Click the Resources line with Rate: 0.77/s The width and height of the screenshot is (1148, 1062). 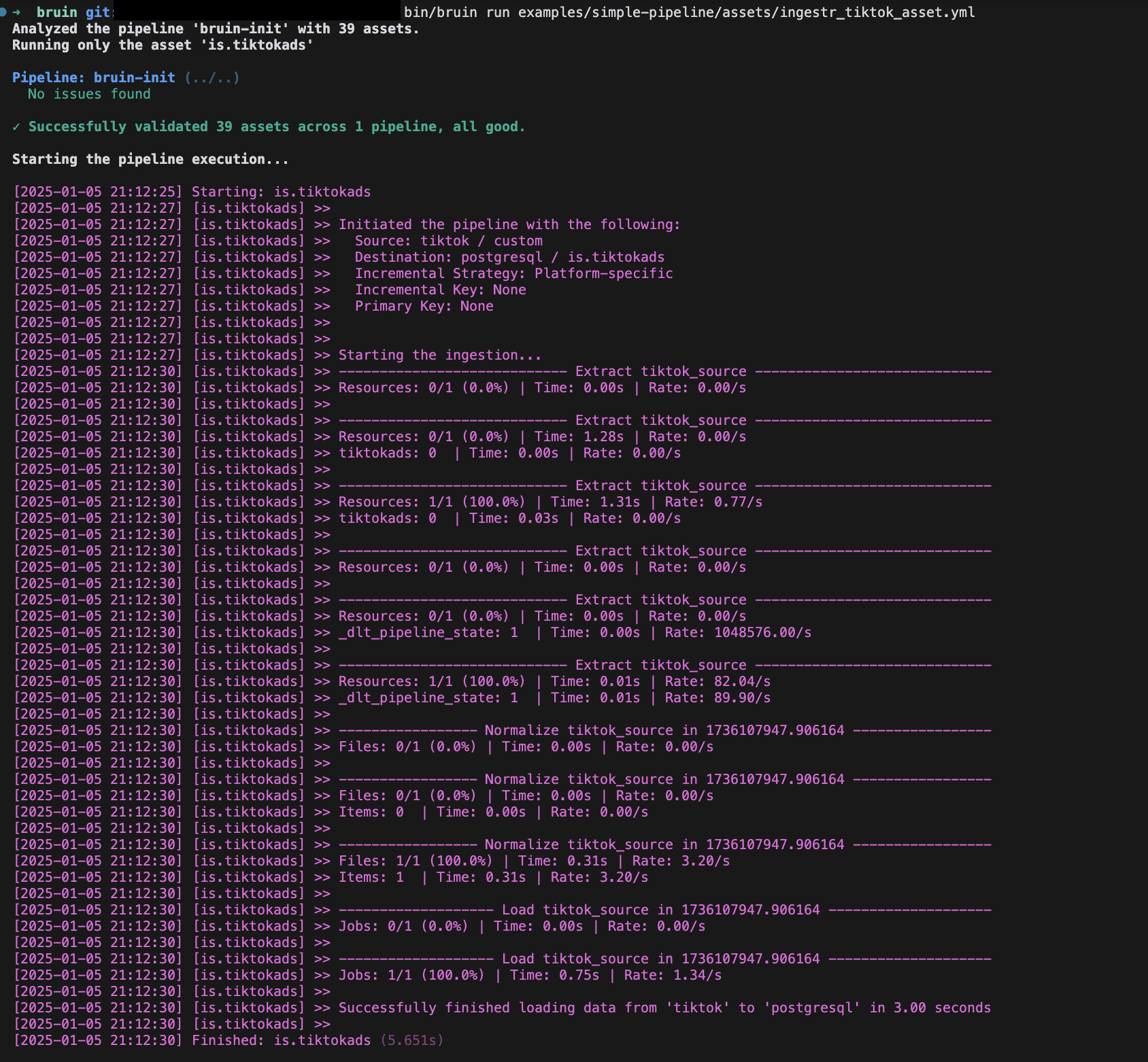tap(550, 502)
